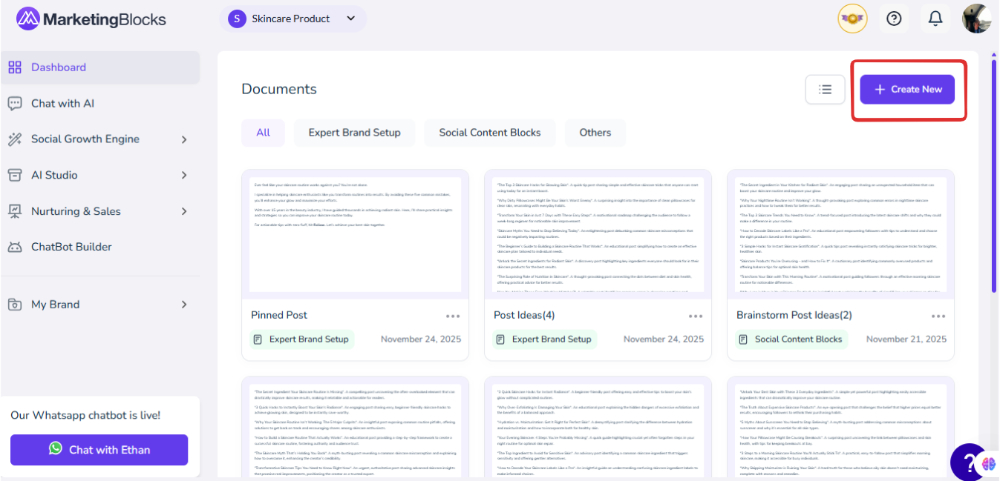The width and height of the screenshot is (1000, 481).
Task: Open the Pinned Post options menu
Action: click(x=453, y=316)
